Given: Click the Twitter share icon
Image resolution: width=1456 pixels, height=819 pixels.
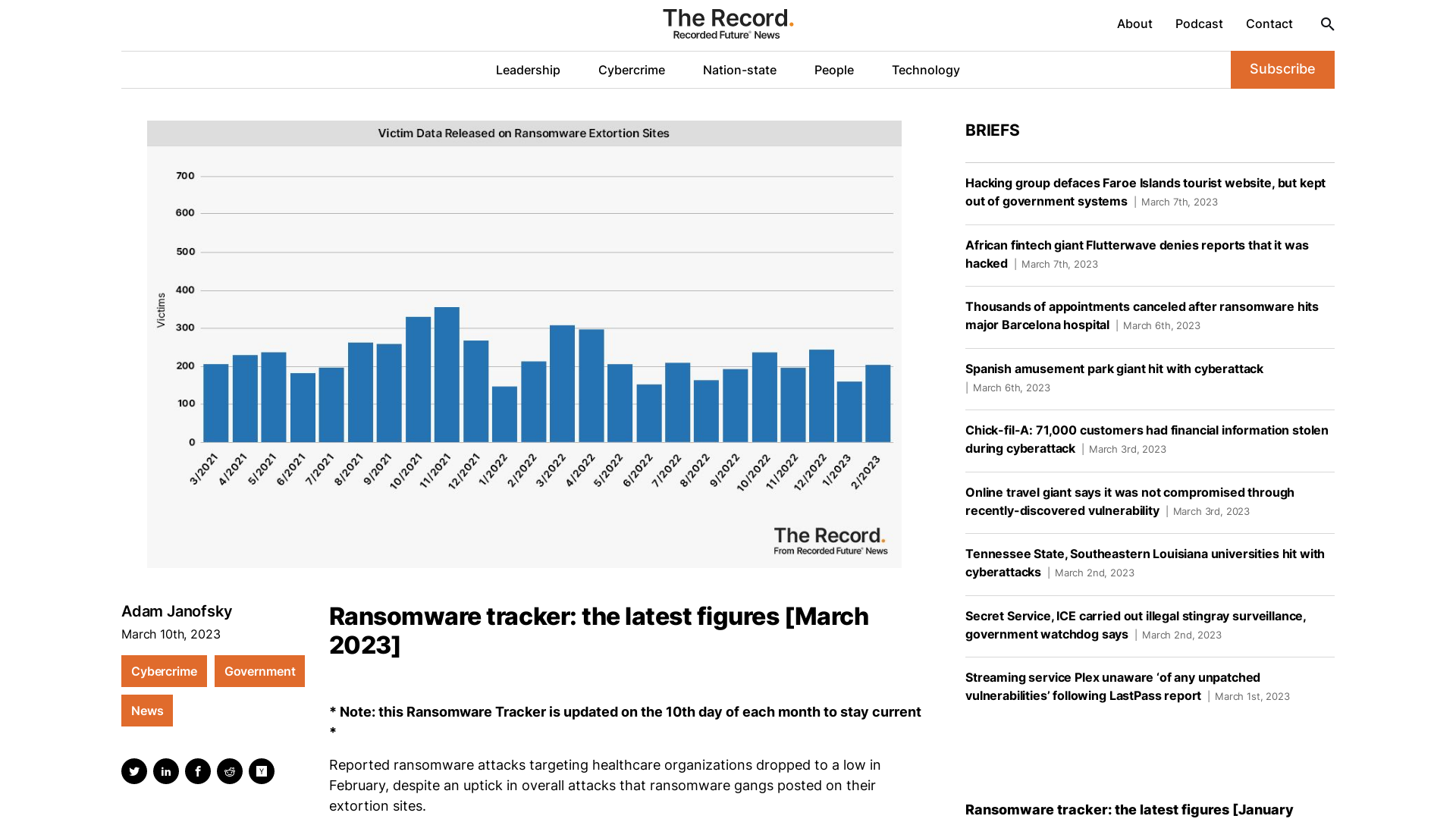Looking at the screenshot, I should (134, 771).
